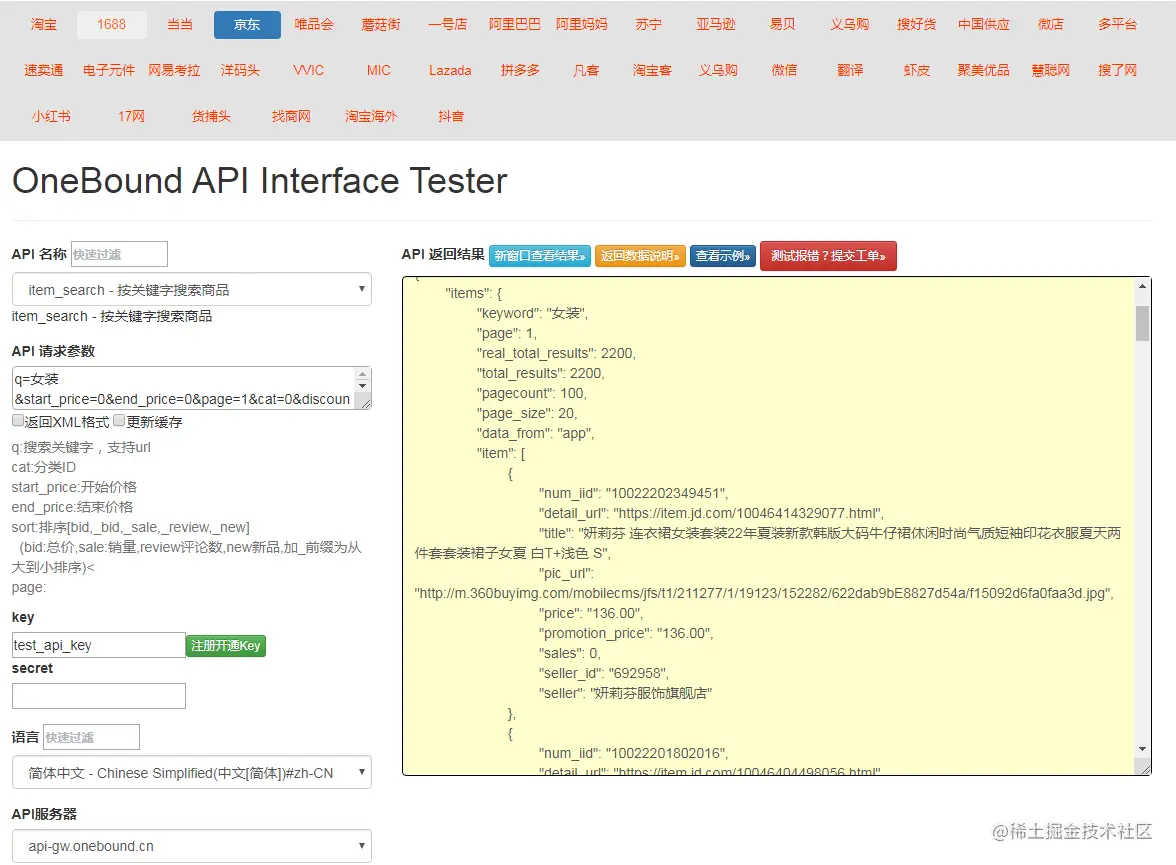
Task: Open the 易贝 platform link
Action: (x=782, y=25)
